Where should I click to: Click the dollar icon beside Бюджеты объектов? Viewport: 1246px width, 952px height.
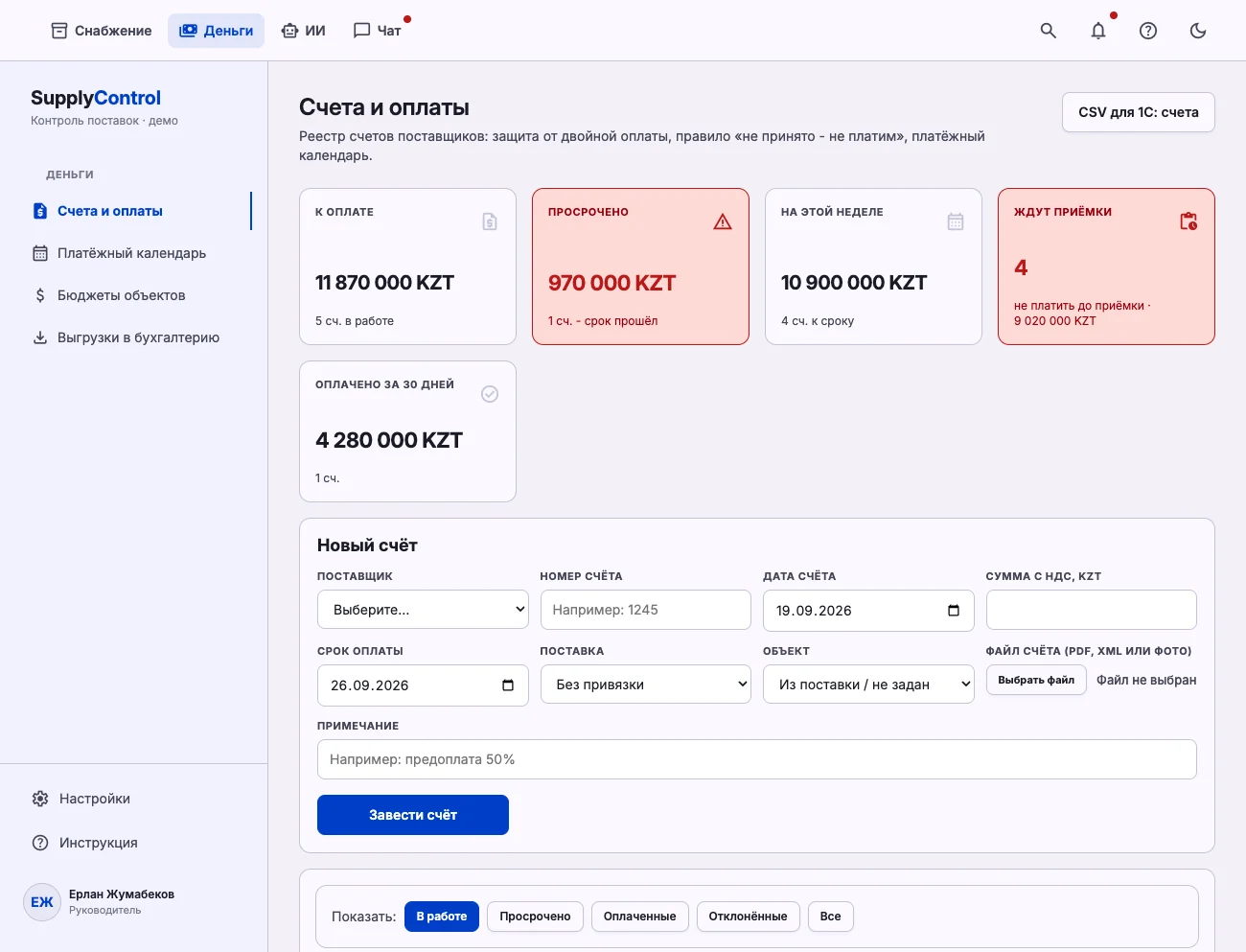point(40,295)
